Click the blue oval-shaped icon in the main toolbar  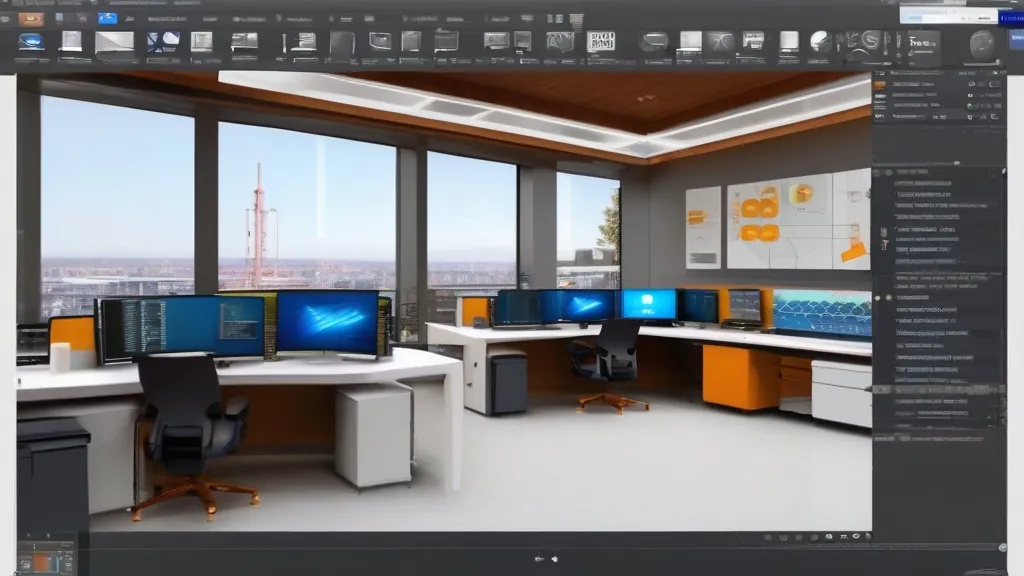pos(31,42)
